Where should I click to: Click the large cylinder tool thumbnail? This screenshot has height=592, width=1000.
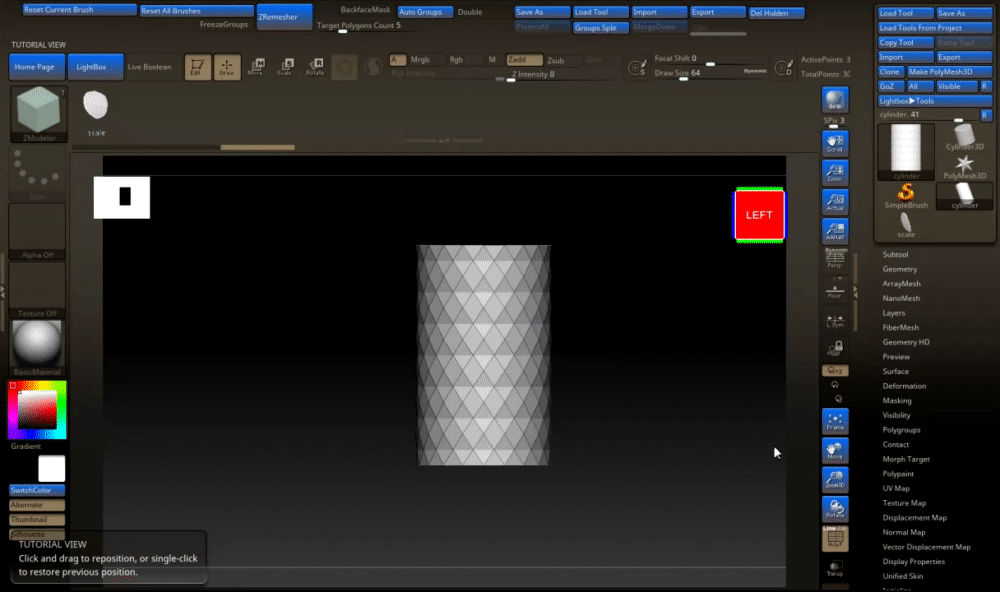(x=906, y=152)
